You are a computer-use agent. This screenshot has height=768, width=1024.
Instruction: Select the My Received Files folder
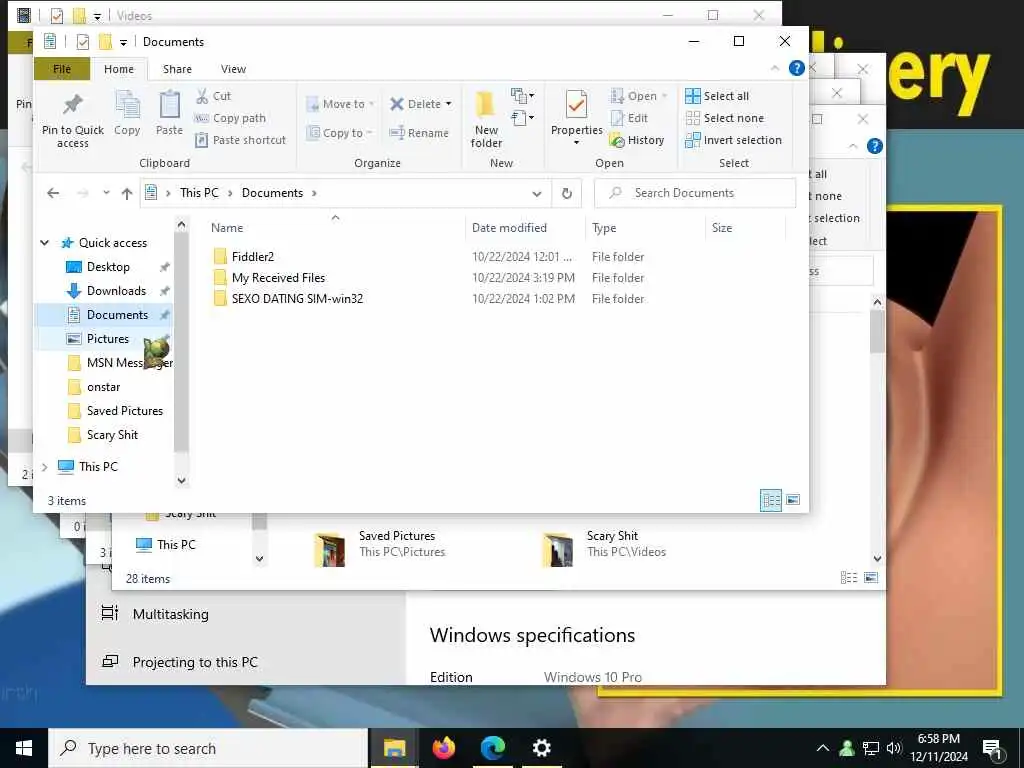click(278, 278)
